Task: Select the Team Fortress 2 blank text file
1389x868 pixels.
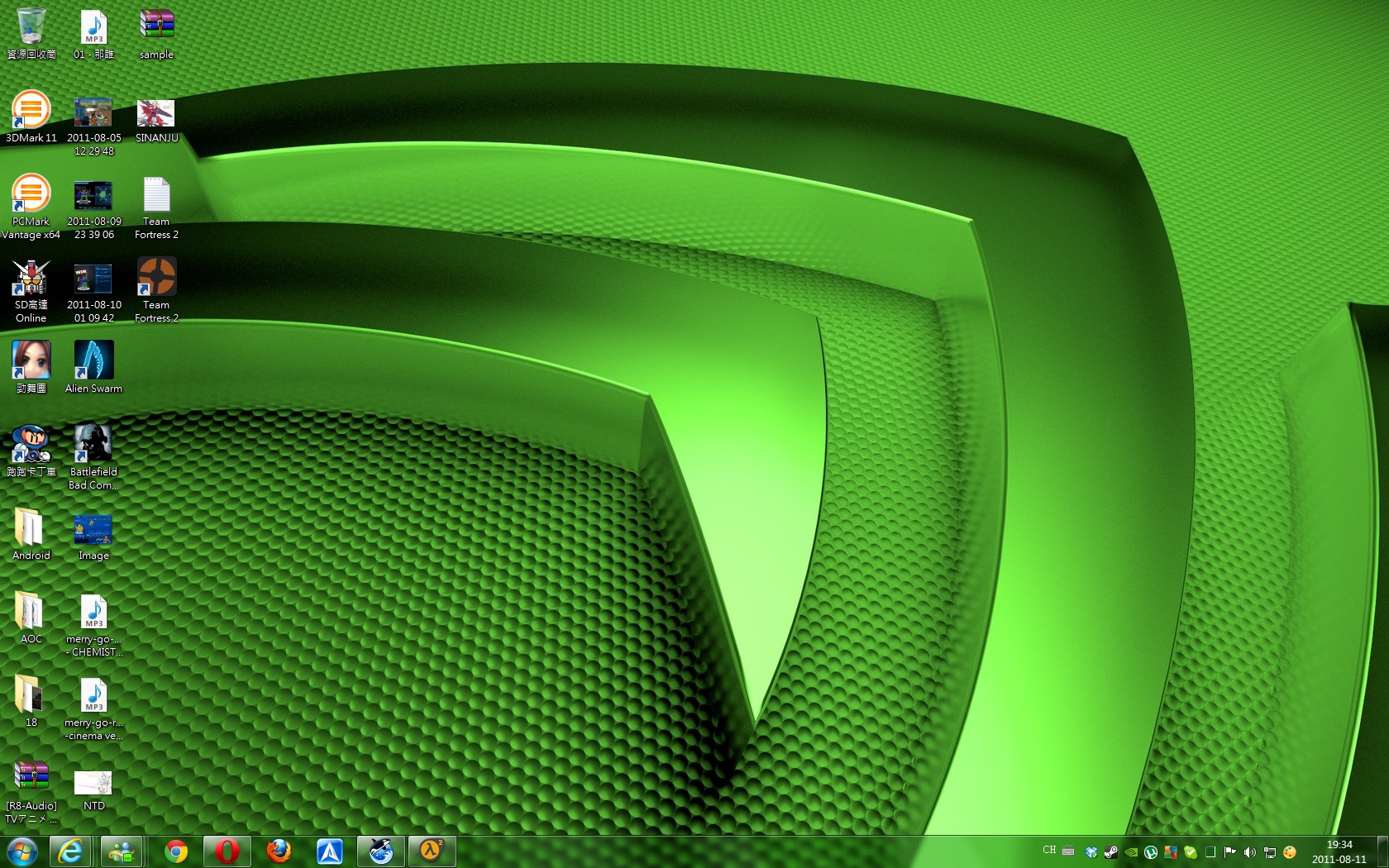Action: point(156,207)
